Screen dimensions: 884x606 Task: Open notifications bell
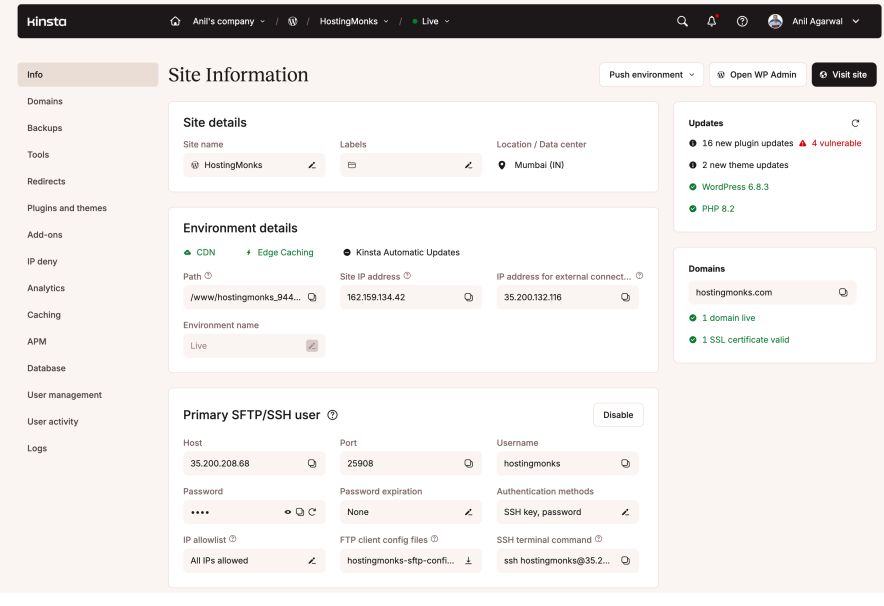(712, 21)
